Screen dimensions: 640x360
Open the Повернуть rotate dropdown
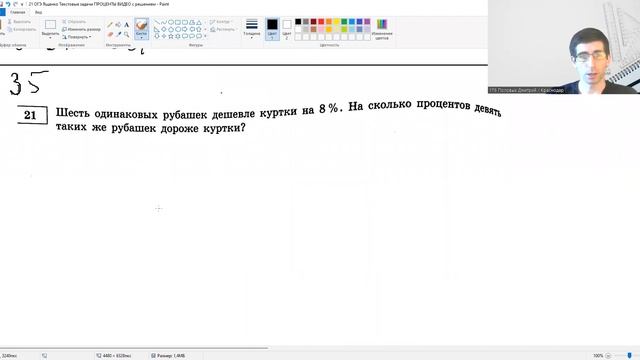(x=76, y=37)
